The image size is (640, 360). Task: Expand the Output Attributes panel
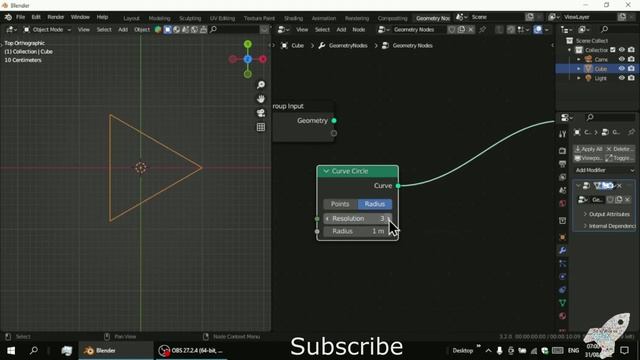click(x=607, y=214)
